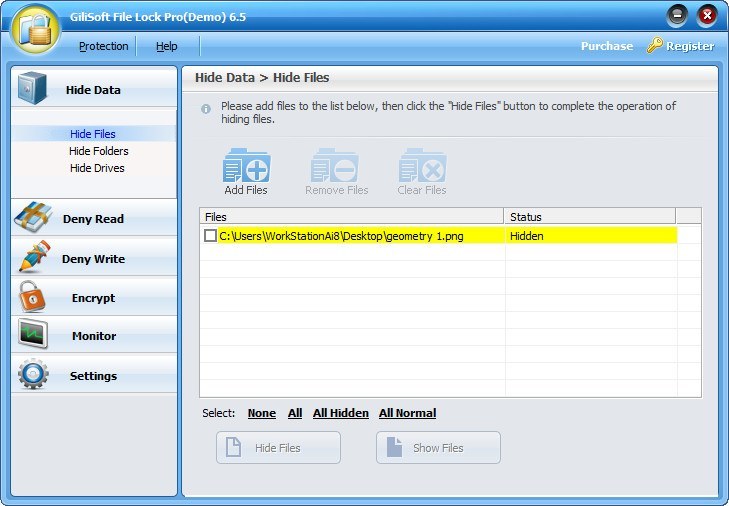Click the All selection link
The width and height of the screenshot is (729, 506).
pyautogui.click(x=295, y=413)
